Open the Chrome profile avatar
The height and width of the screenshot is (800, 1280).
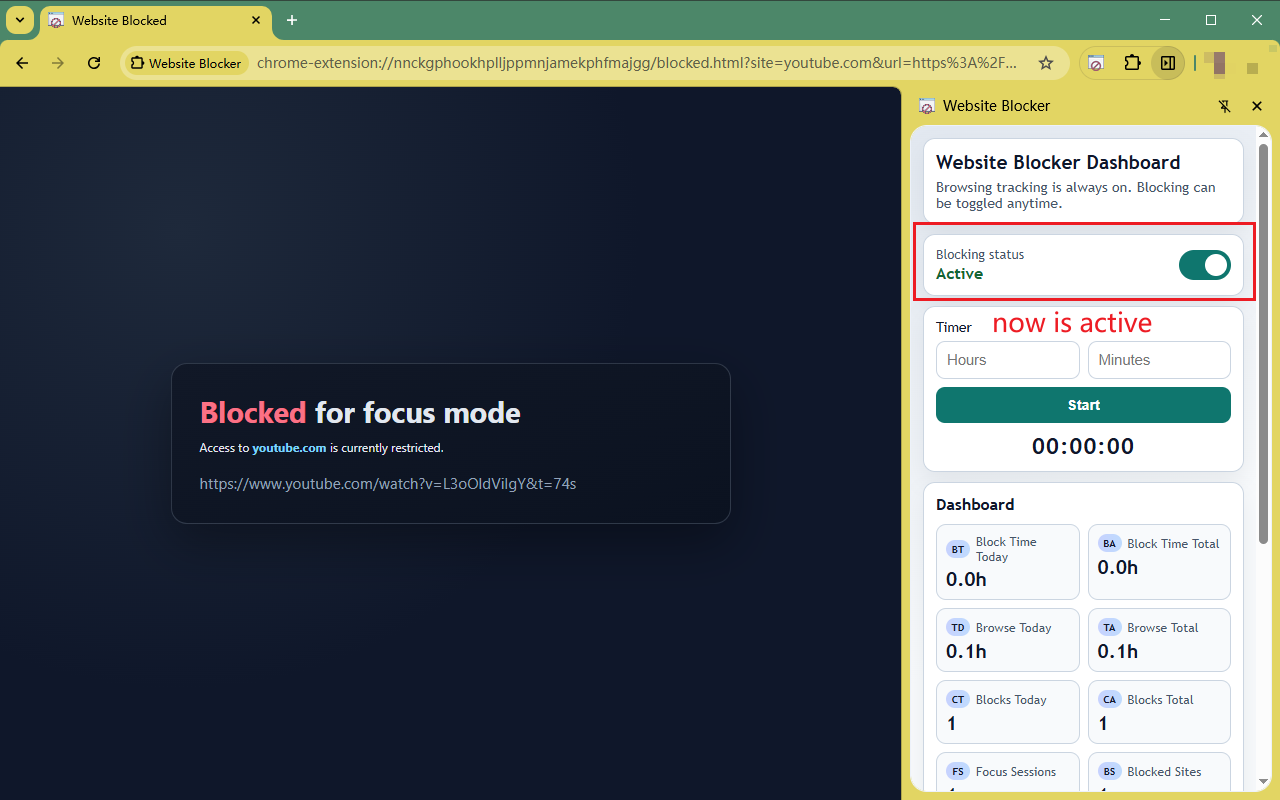pyautogui.click(x=1217, y=63)
